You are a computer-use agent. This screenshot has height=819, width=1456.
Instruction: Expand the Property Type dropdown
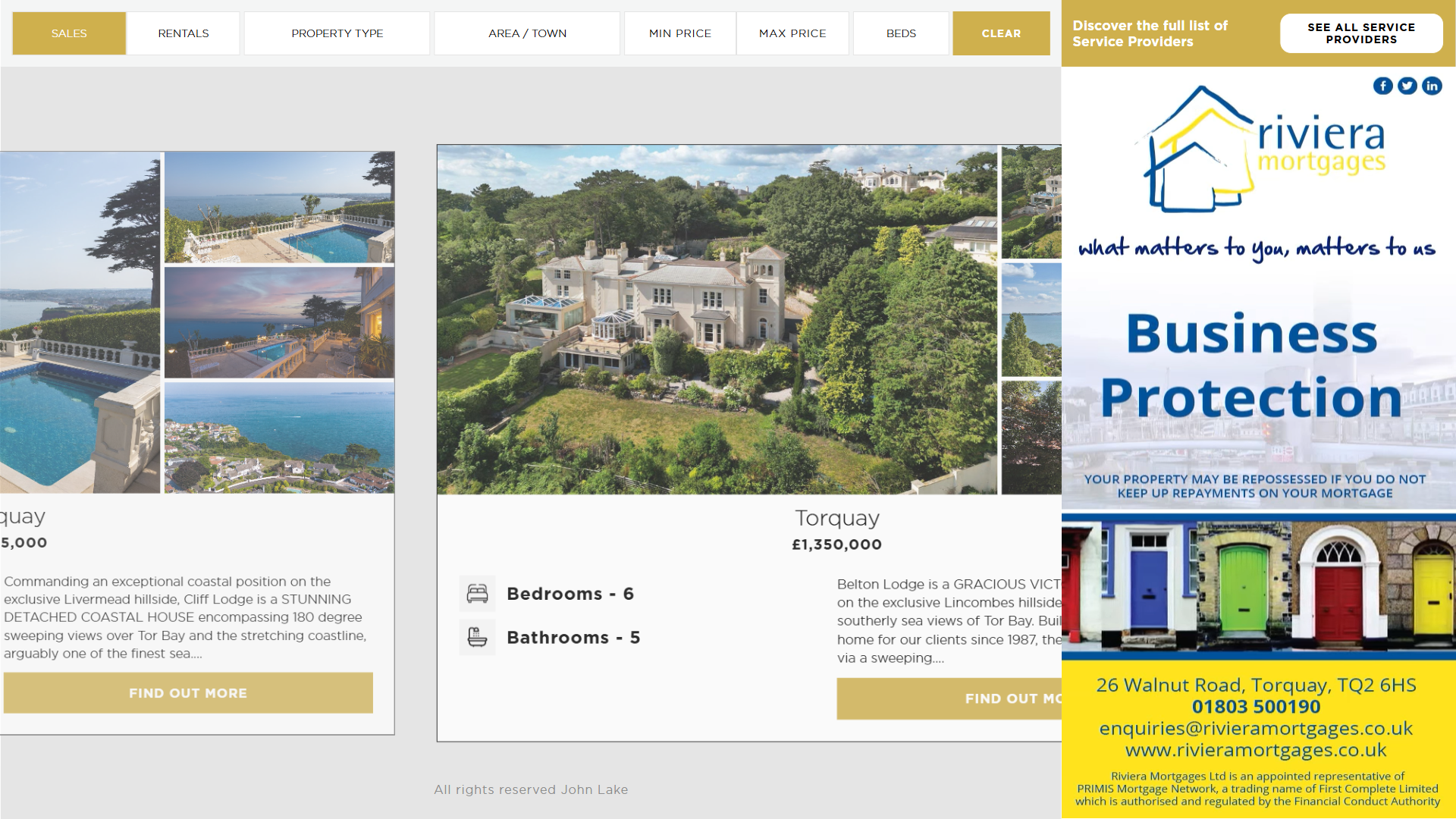coord(337,33)
